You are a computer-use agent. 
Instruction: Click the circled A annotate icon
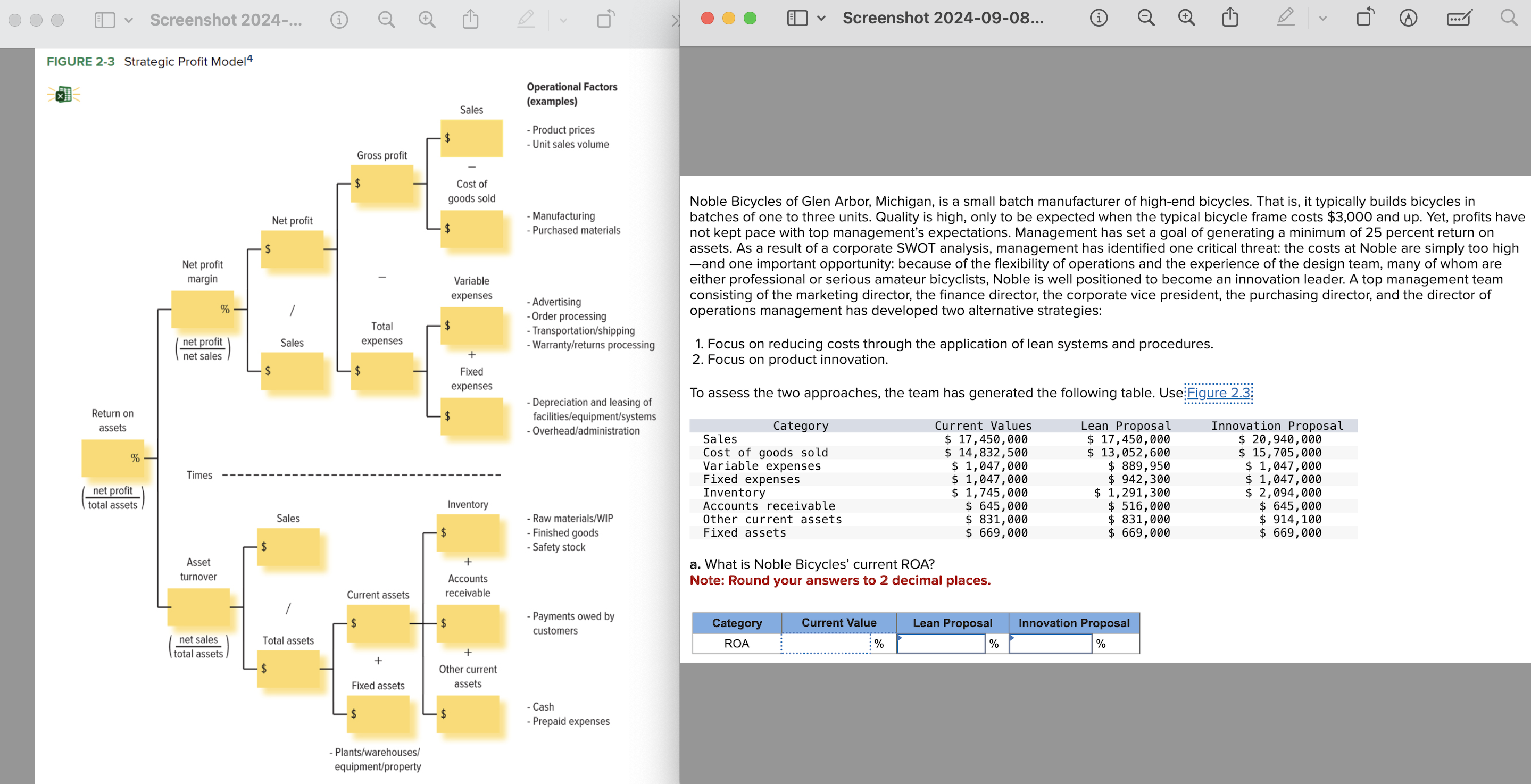1408,19
